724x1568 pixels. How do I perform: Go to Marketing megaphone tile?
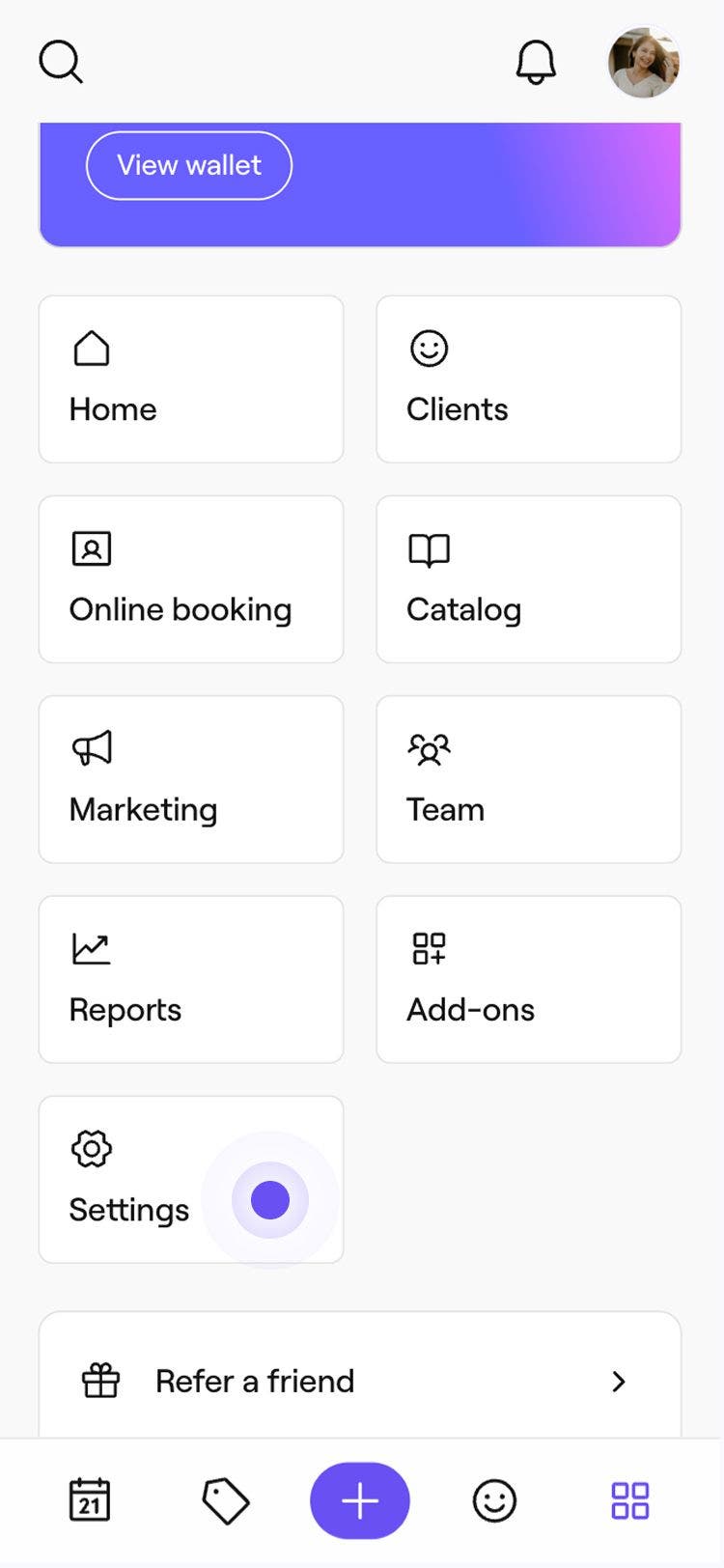point(191,779)
